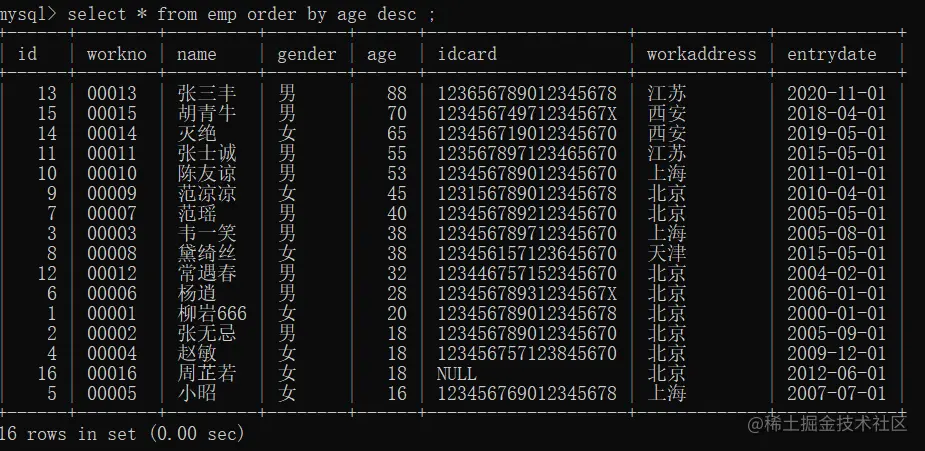This screenshot has width=925, height=451.
Task: Click the name 赵敏
Action: (x=197, y=354)
